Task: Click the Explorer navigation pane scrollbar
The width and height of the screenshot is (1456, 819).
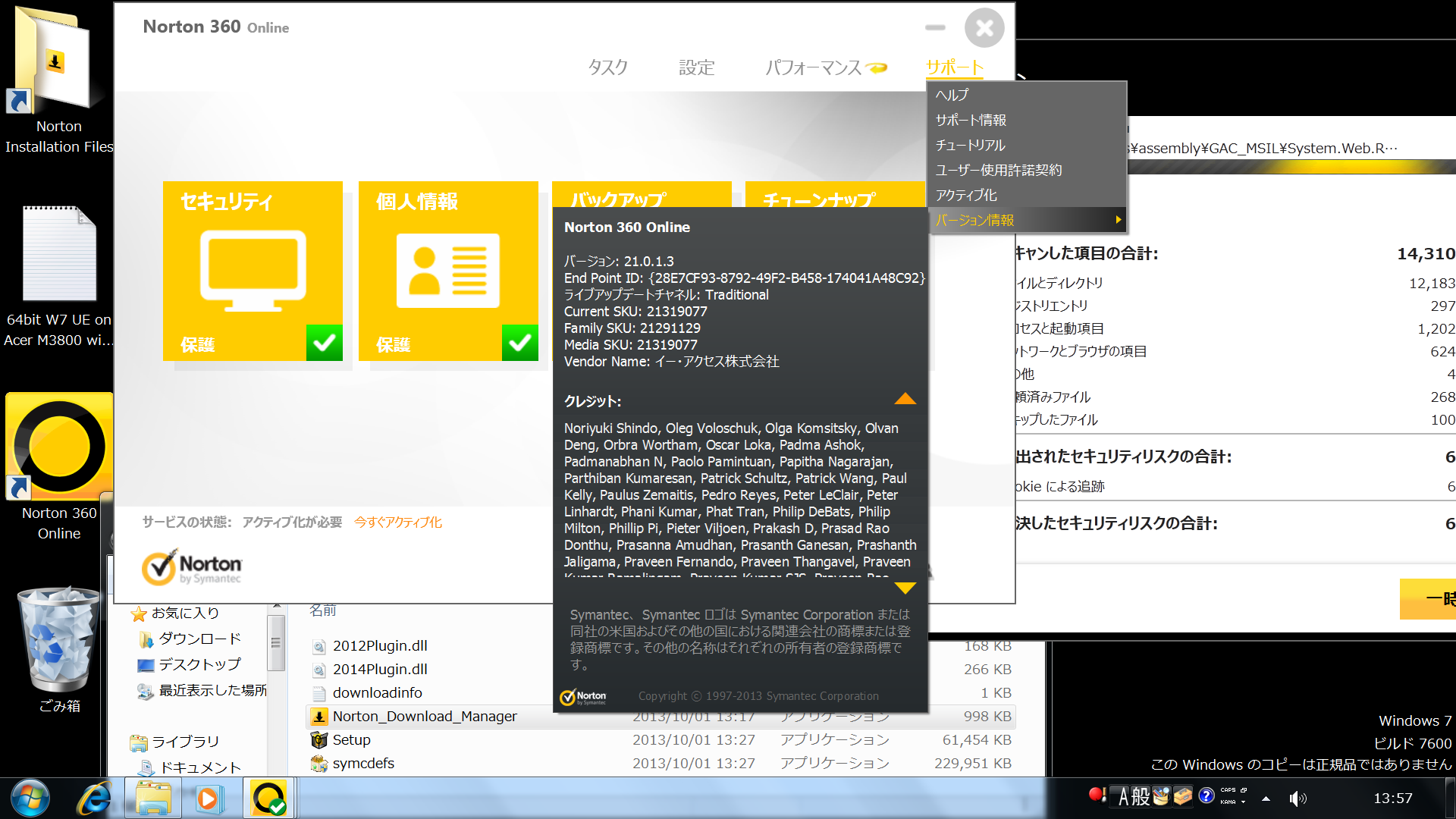Action: point(276,643)
